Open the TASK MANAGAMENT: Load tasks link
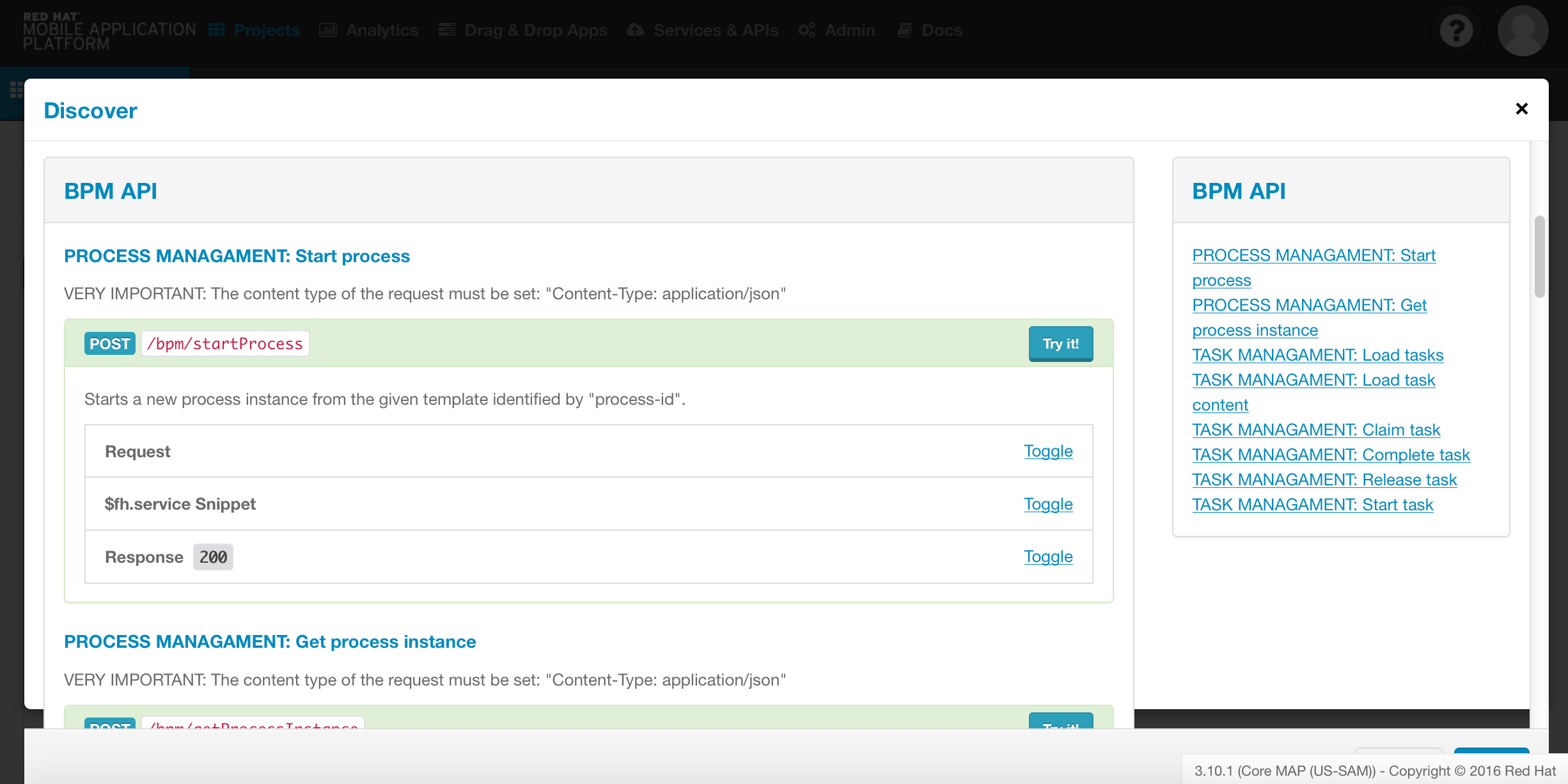The width and height of the screenshot is (1568, 784). coord(1317,355)
